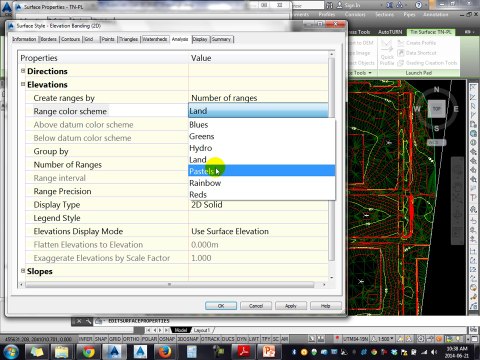Go to the Contours tab
Viewport: 480px width, 360px height.
click(70, 39)
